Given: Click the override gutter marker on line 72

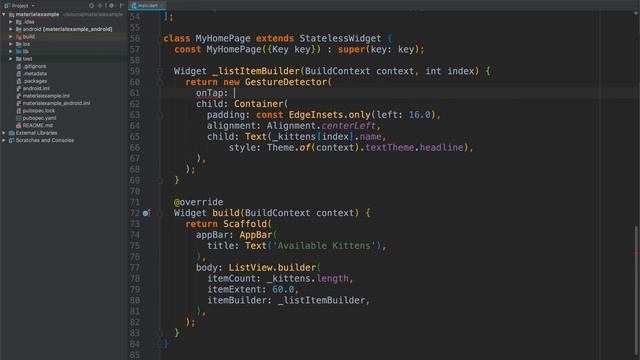Looking at the screenshot, I should (x=146, y=213).
